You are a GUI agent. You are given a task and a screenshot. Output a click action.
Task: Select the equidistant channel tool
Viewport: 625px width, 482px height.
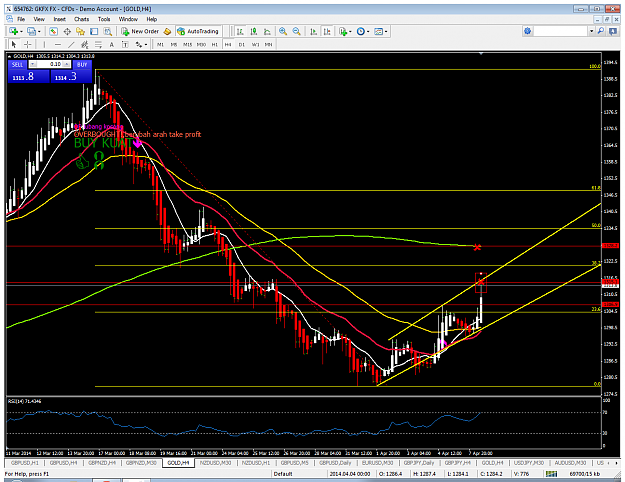(85, 44)
